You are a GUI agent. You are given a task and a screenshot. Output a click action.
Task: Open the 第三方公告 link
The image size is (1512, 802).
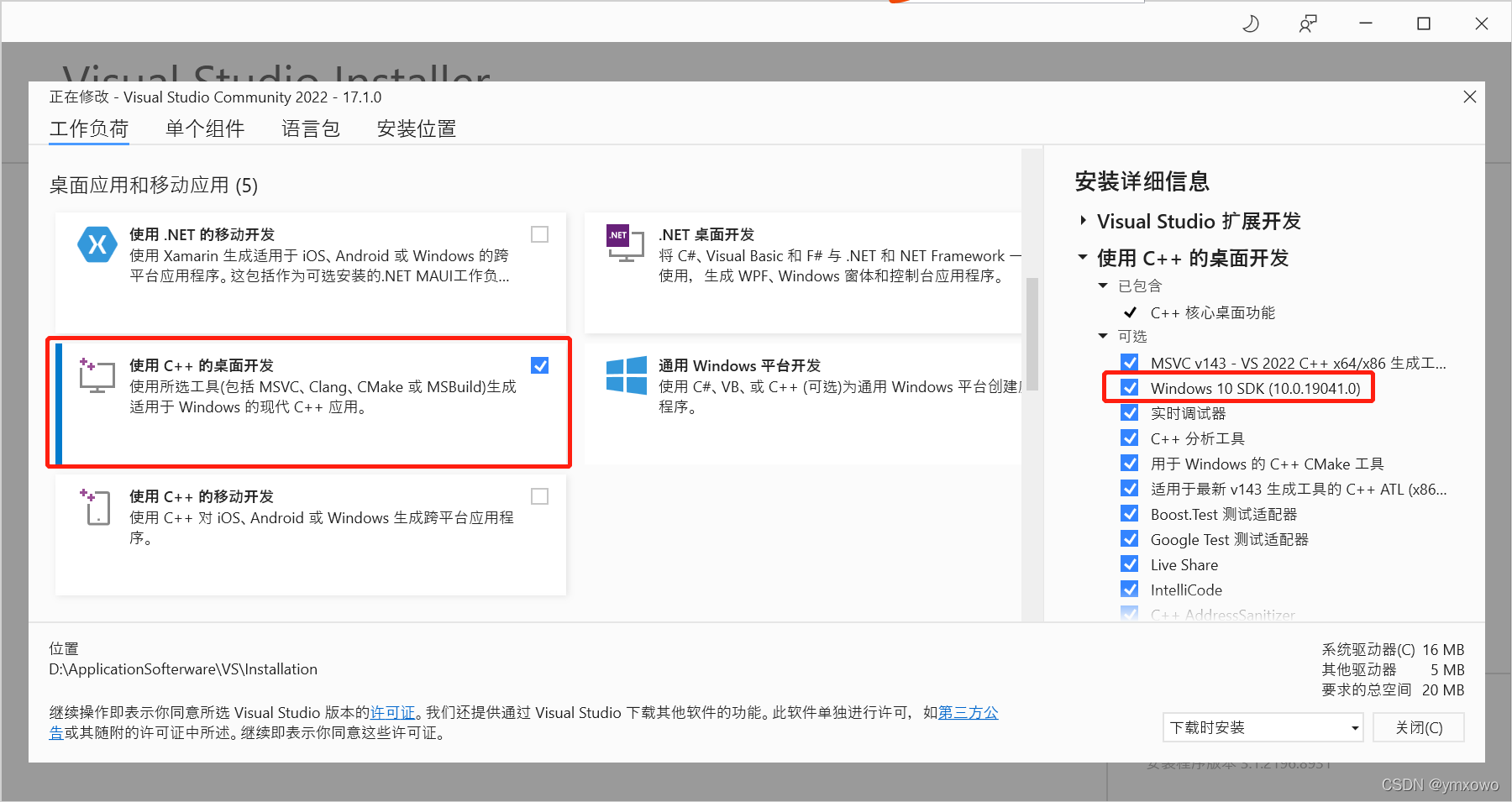pos(968,712)
